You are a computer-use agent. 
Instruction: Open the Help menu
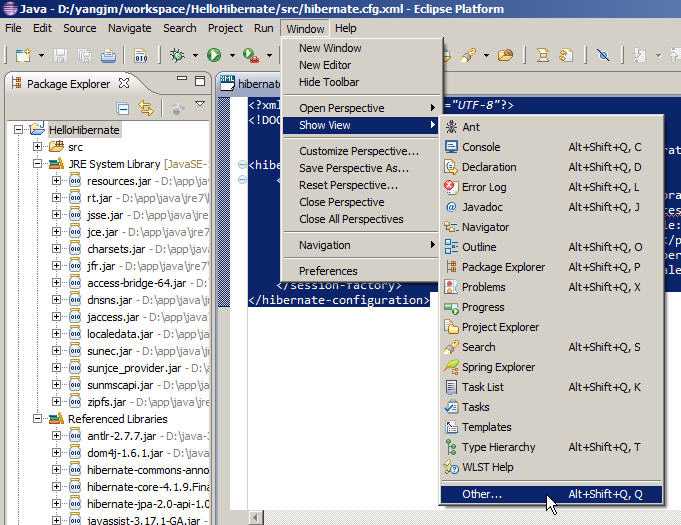346,28
